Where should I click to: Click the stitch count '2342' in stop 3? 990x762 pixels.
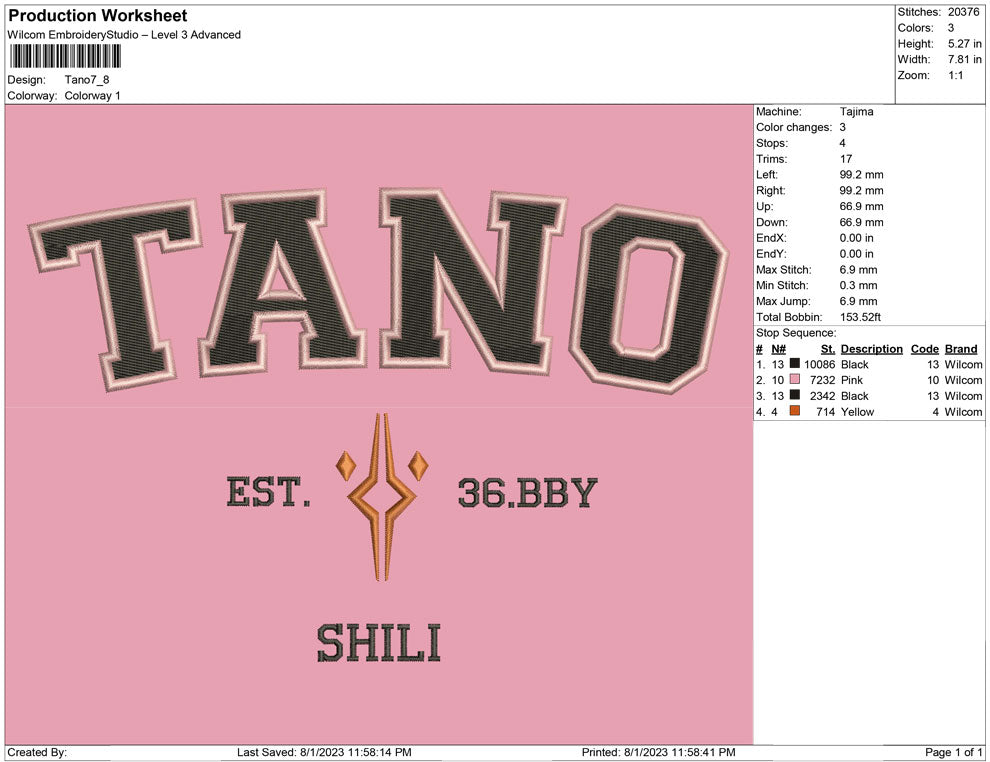823,396
